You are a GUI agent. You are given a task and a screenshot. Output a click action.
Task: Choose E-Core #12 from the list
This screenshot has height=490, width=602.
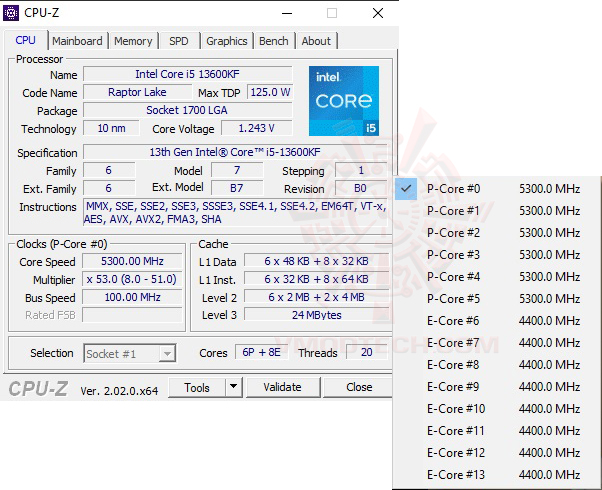tap(498, 453)
